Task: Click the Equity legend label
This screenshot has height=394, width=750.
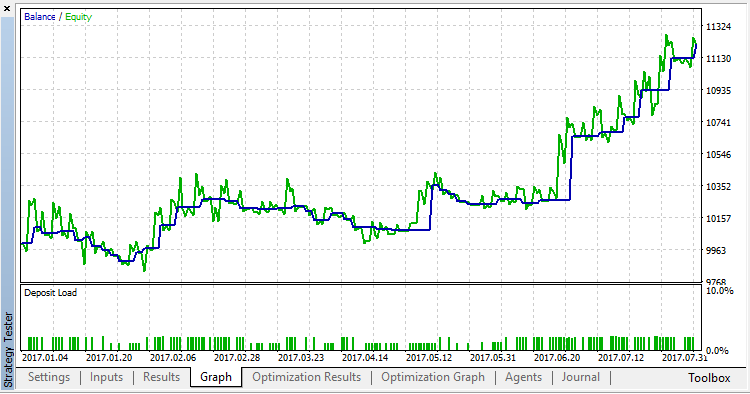Action: (x=78, y=17)
